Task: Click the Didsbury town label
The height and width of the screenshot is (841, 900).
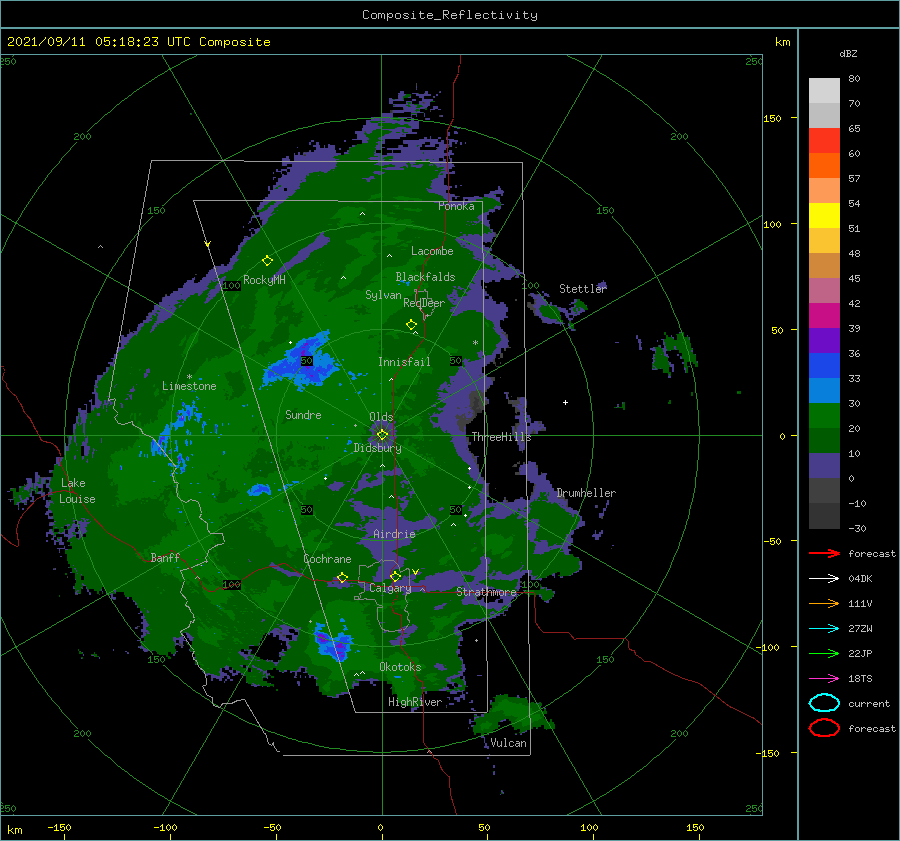Action: (x=377, y=448)
